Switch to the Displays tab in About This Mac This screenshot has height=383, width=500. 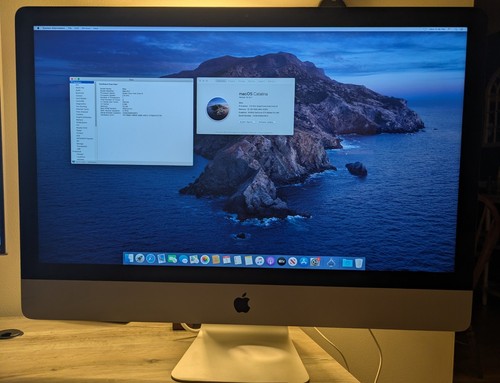pyautogui.click(x=231, y=81)
